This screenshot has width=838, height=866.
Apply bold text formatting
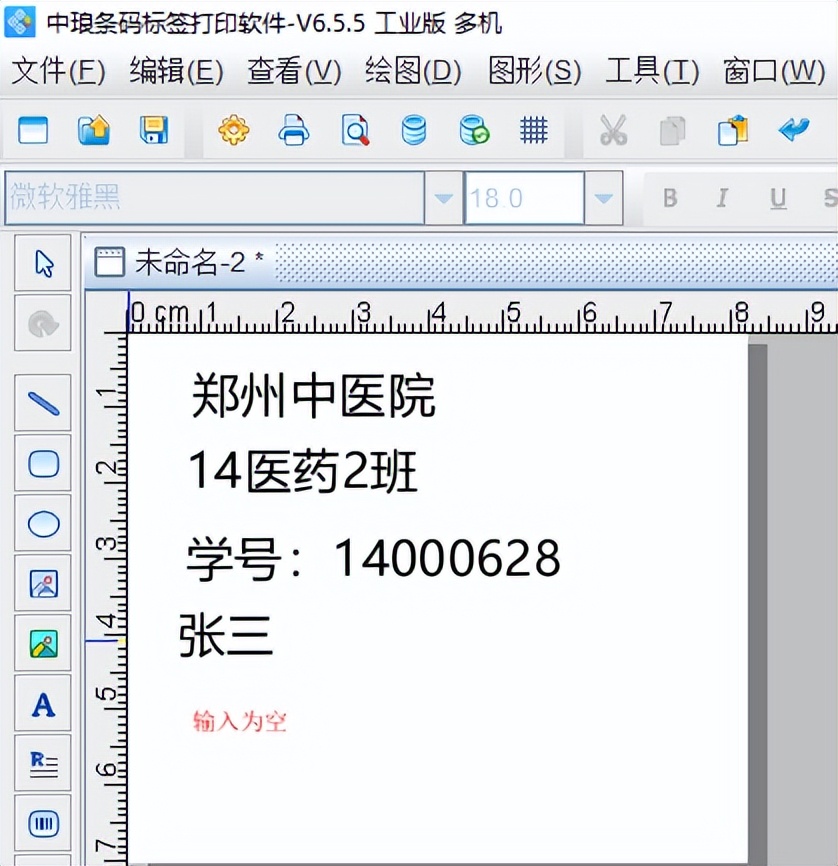coord(669,197)
